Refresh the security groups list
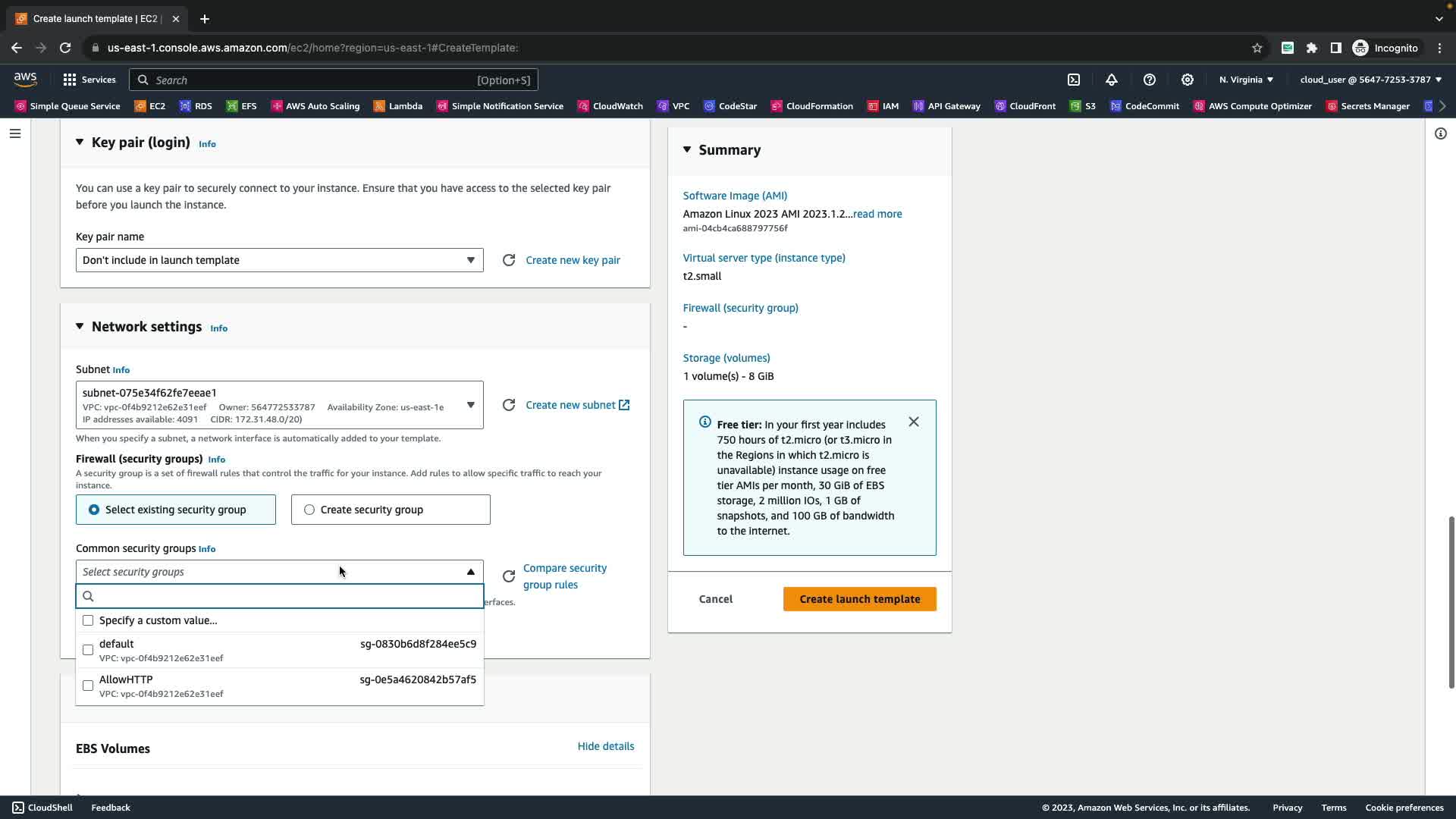1456x819 pixels. point(509,576)
